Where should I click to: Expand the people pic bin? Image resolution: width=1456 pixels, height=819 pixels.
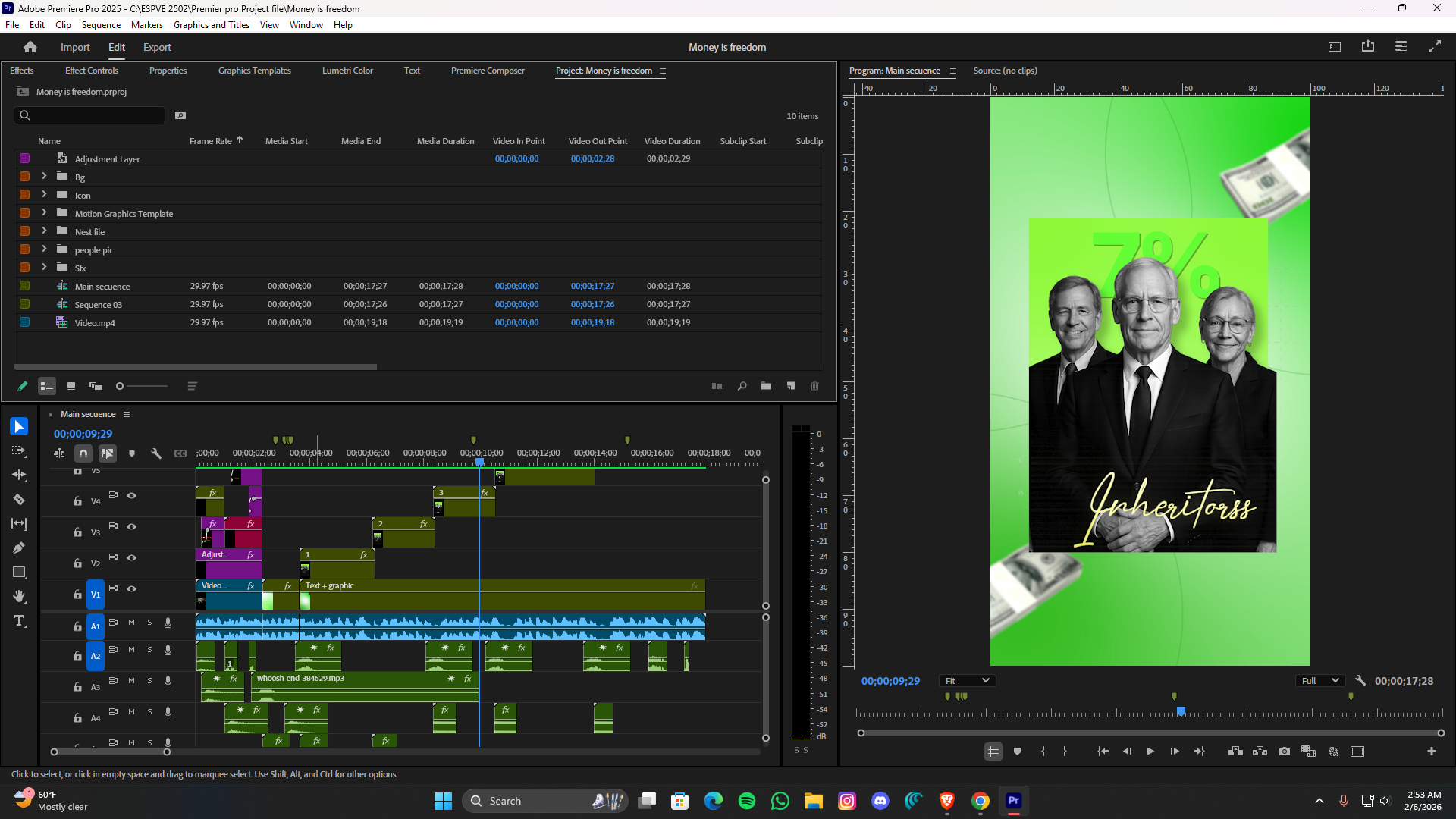(44, 249)
